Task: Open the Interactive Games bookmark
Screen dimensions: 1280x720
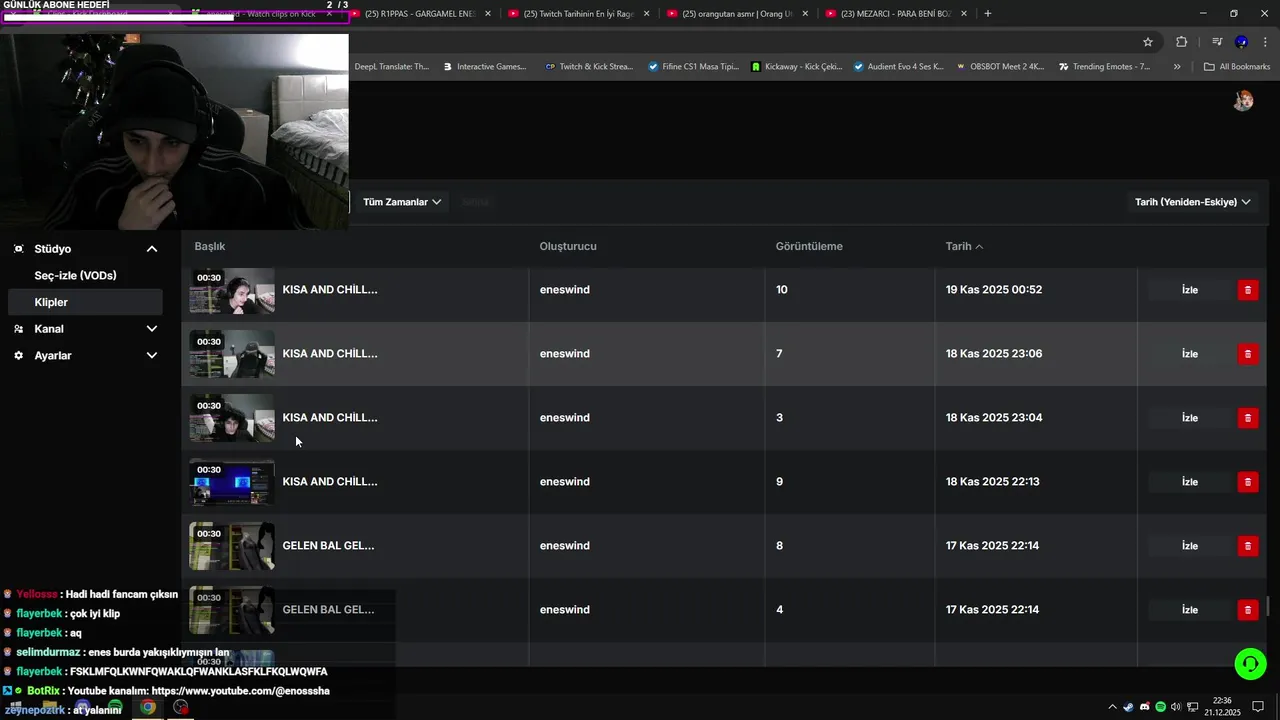Action: coord(485,67)
